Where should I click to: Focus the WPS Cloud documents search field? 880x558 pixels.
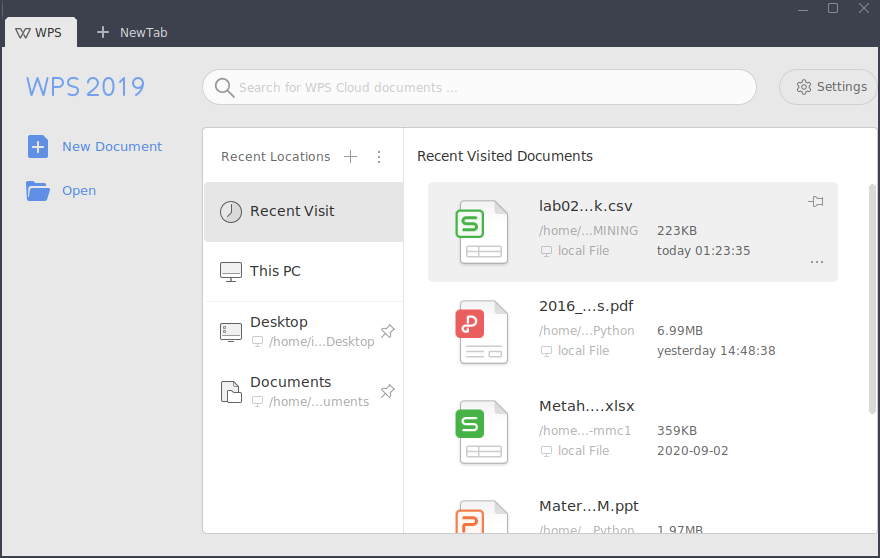(x=479, y=87)
